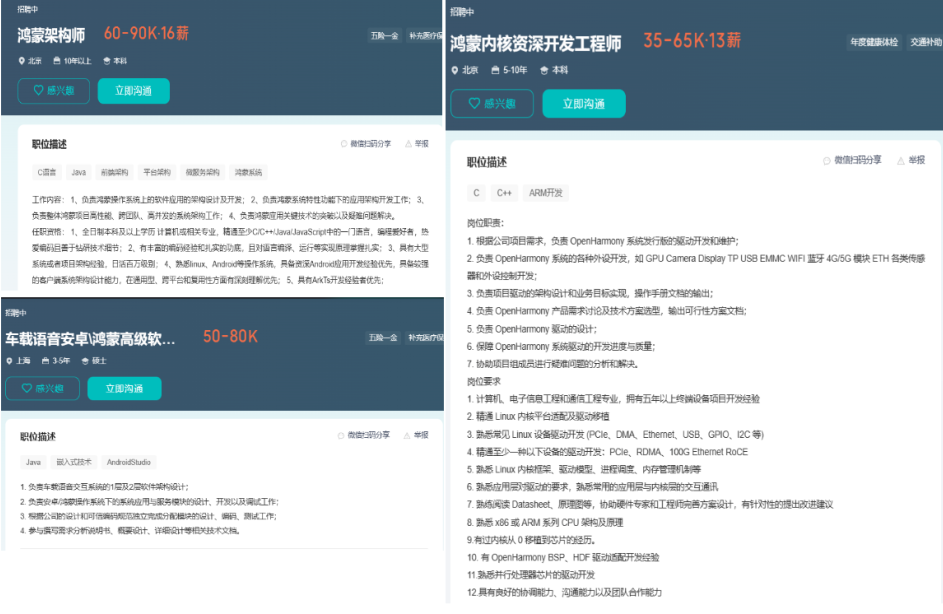The image size is (943, 614).
Task: Click 立即沟通 on 车载语音安卓鸿蒙 job
Action: 124,388
